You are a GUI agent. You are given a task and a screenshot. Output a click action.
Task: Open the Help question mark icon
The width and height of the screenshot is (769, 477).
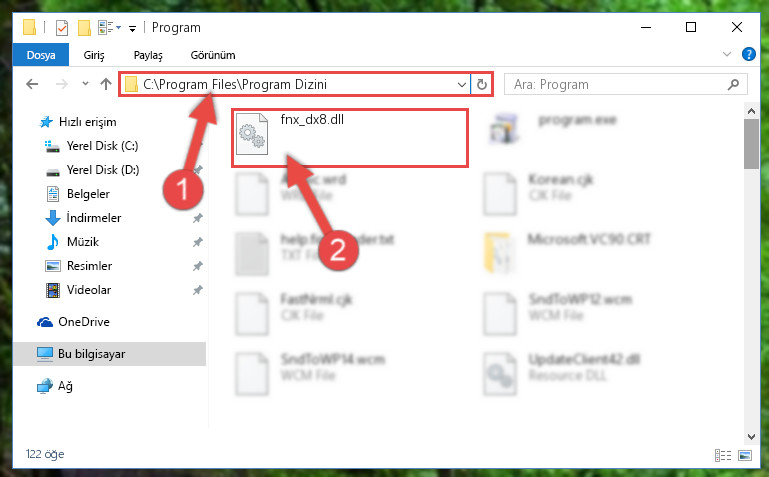pyautogui.click(x=748, y=54)
